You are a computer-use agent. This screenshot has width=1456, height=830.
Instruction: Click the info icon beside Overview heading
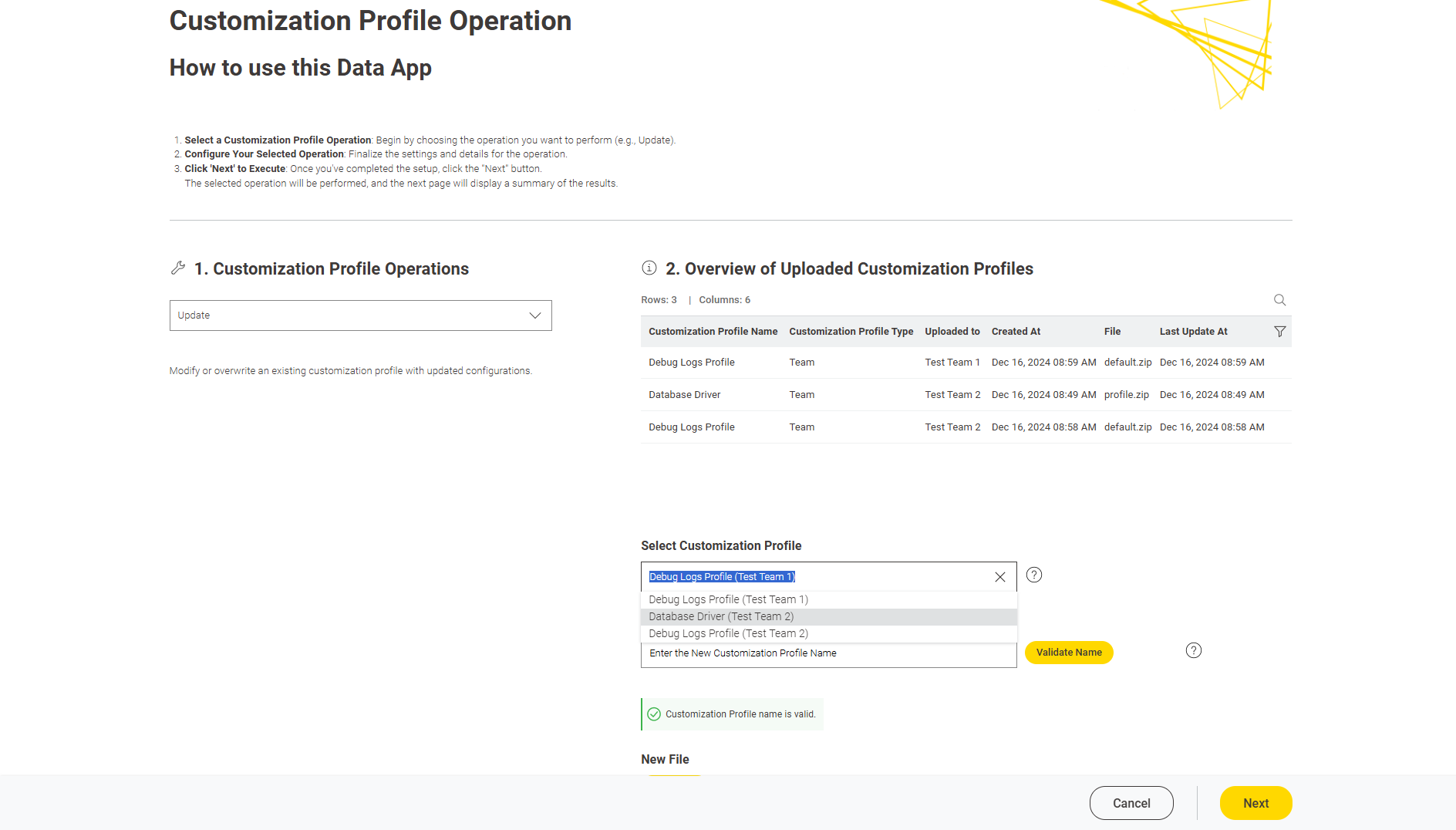(x=649, y=268)
